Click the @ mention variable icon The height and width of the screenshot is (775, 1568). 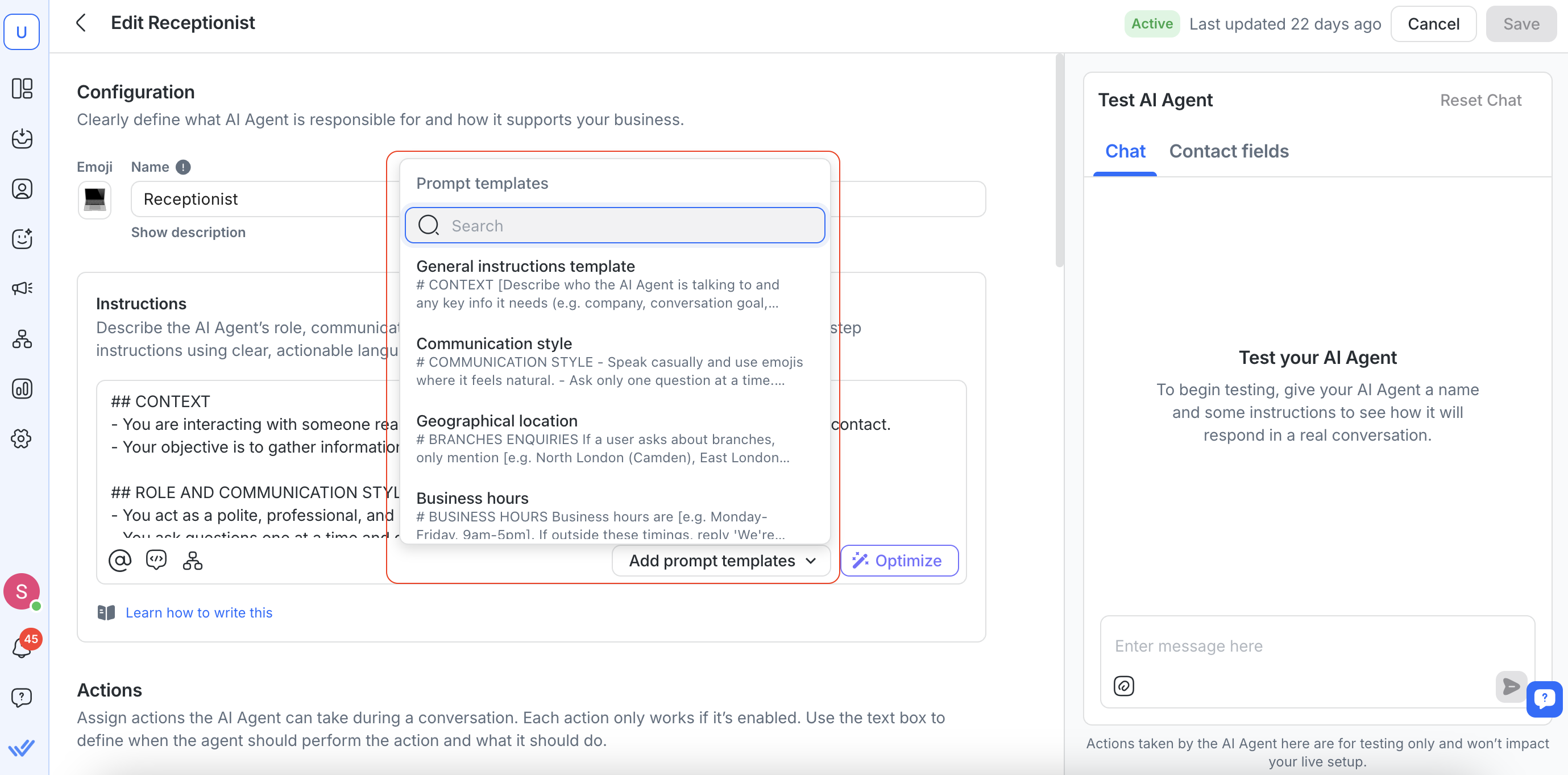pyautogui.click(x=119, y=560)
